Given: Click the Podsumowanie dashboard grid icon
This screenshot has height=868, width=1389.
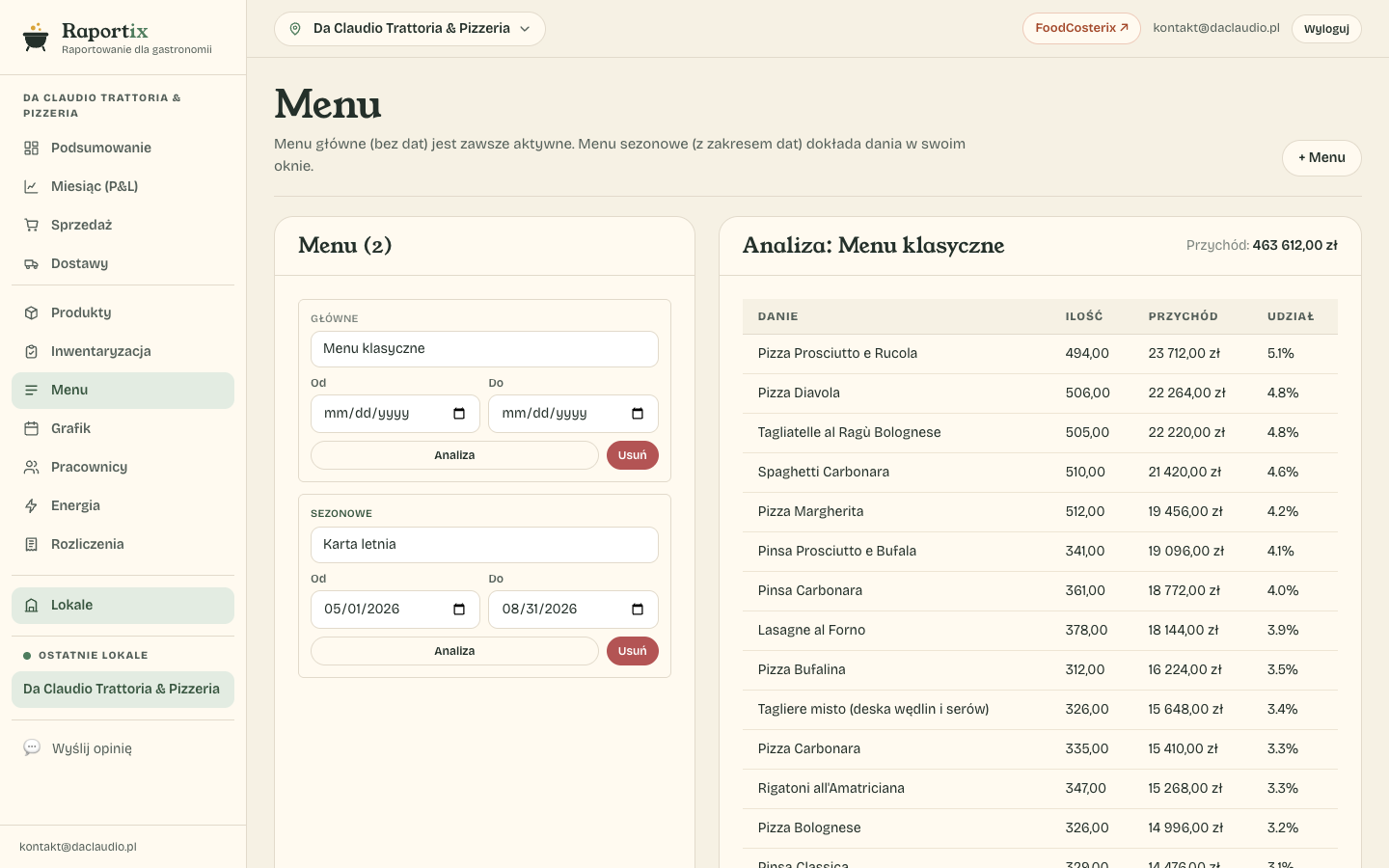Looking at the screenshot, I should coord(32,148).
